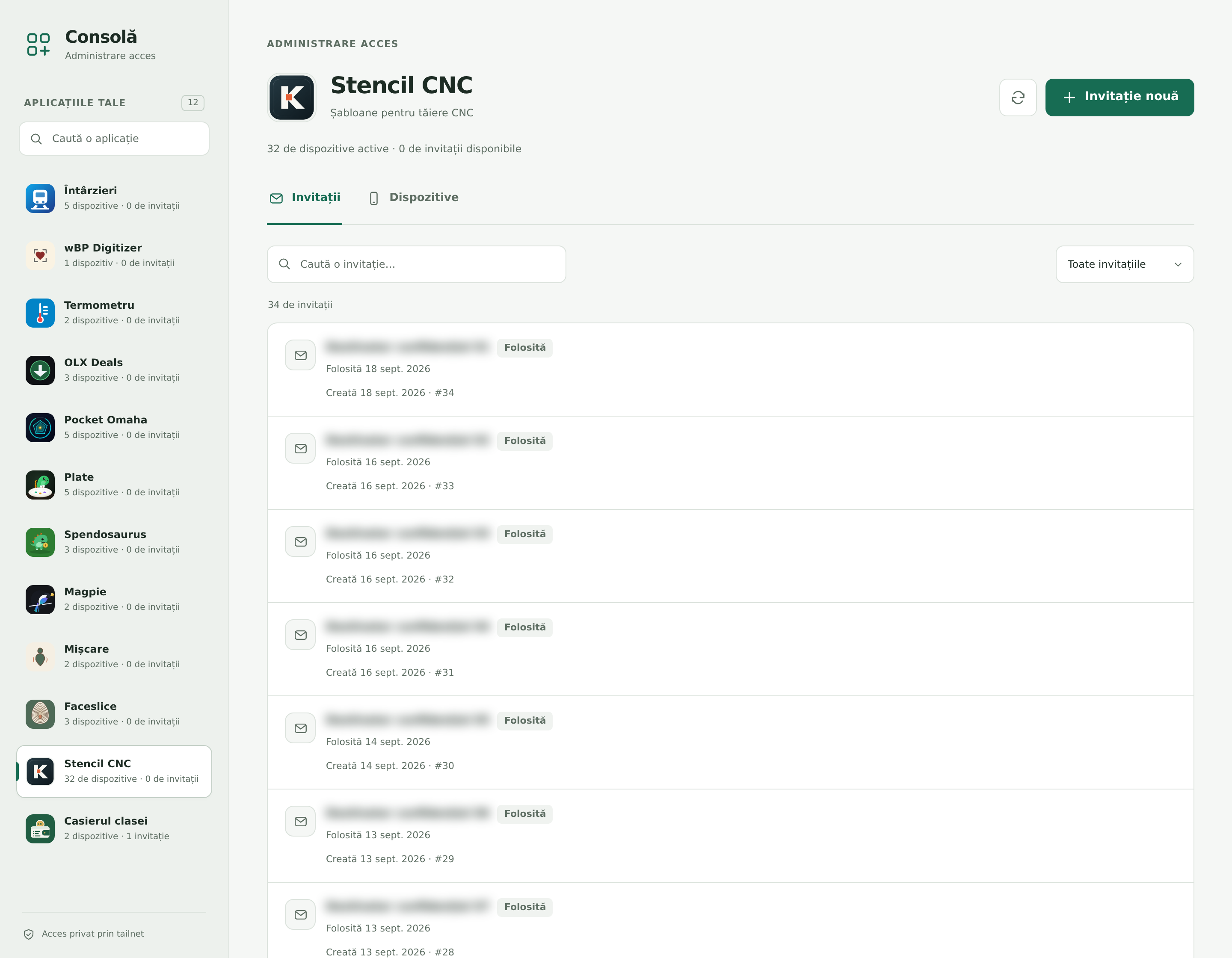Click the Caută o aplicație search field
Viewport: 1232px width, 958px height.
tap(114, 139)
